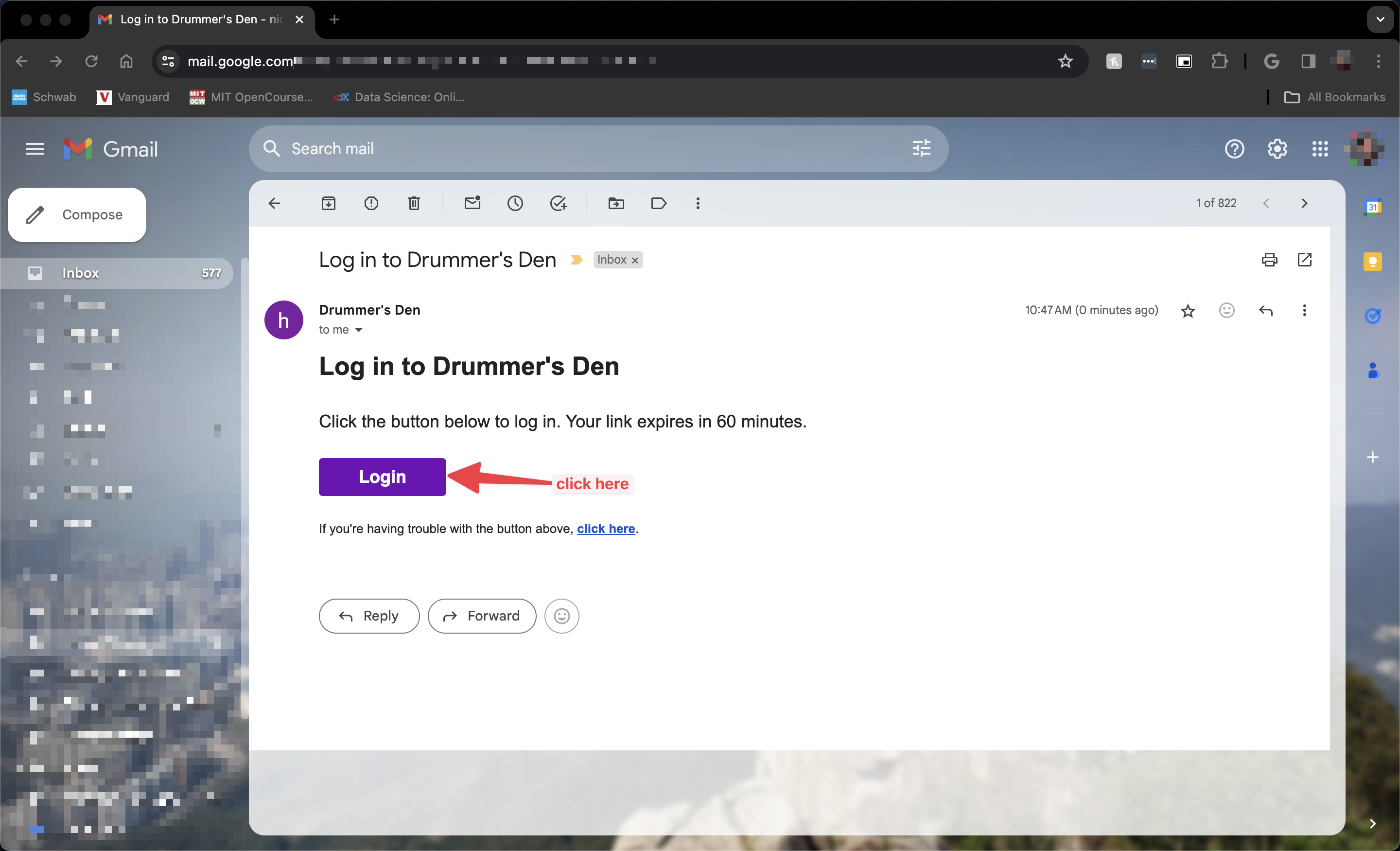
Task: Mark the email as unread
Action: pos(472,203)
